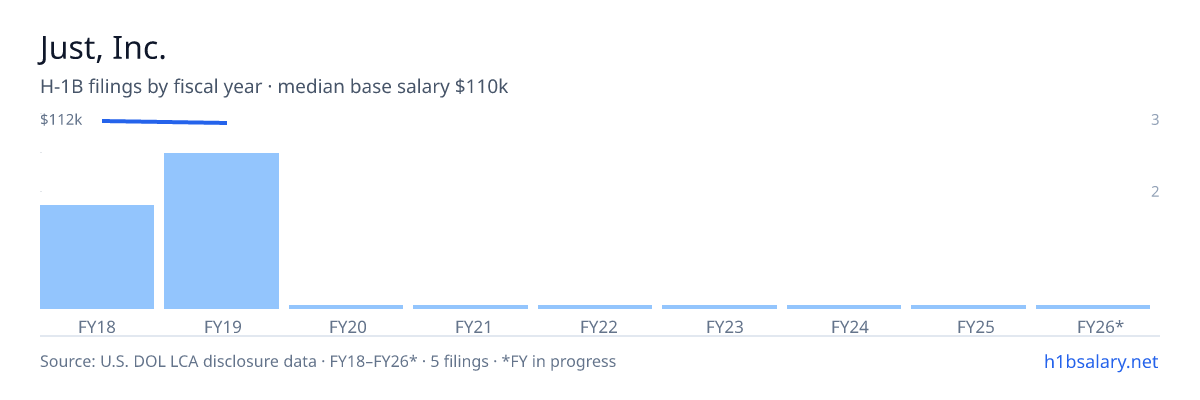Screen dimensions: 1200x400
Task: Click the FY26* bar
Action: click(x=1093, y=307)
